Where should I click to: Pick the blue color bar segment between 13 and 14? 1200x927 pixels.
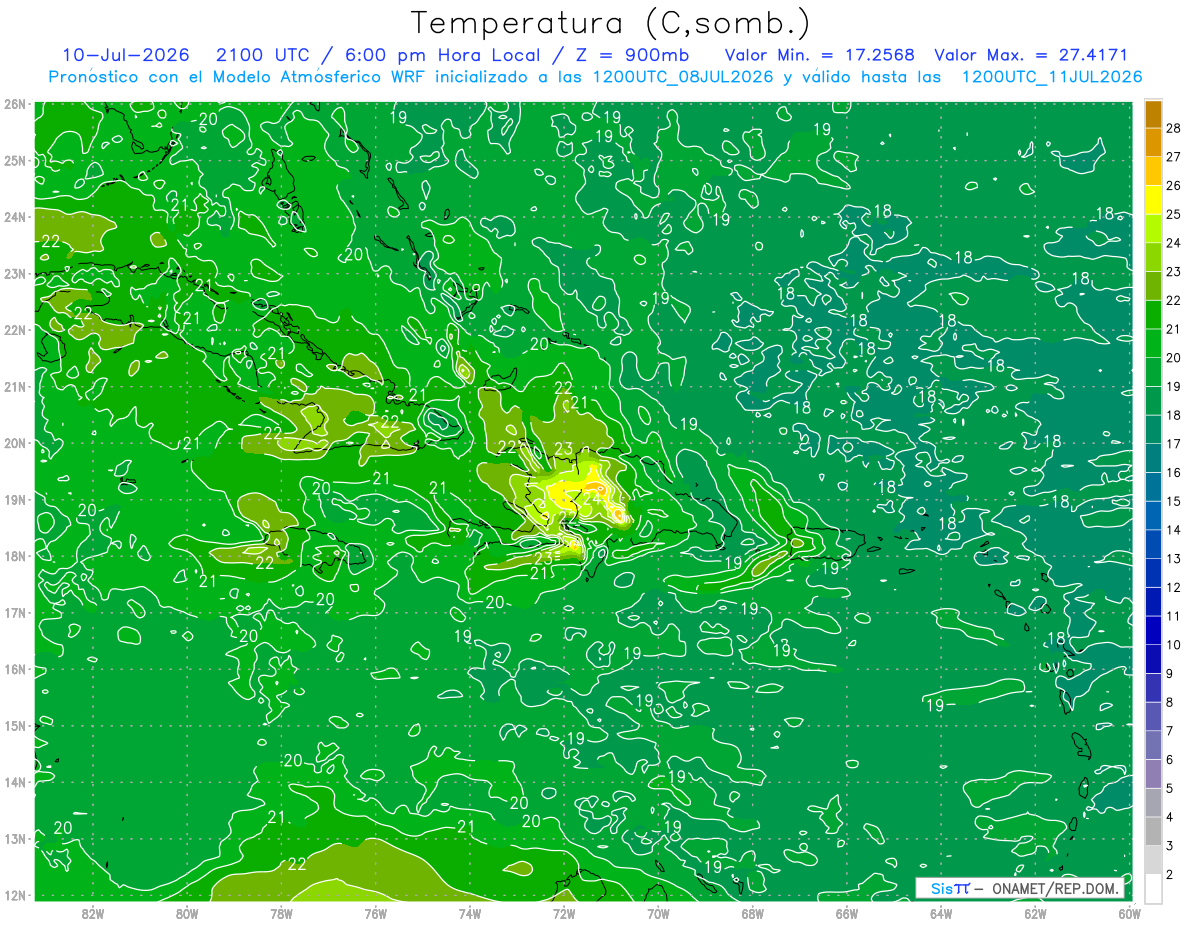1153,545
